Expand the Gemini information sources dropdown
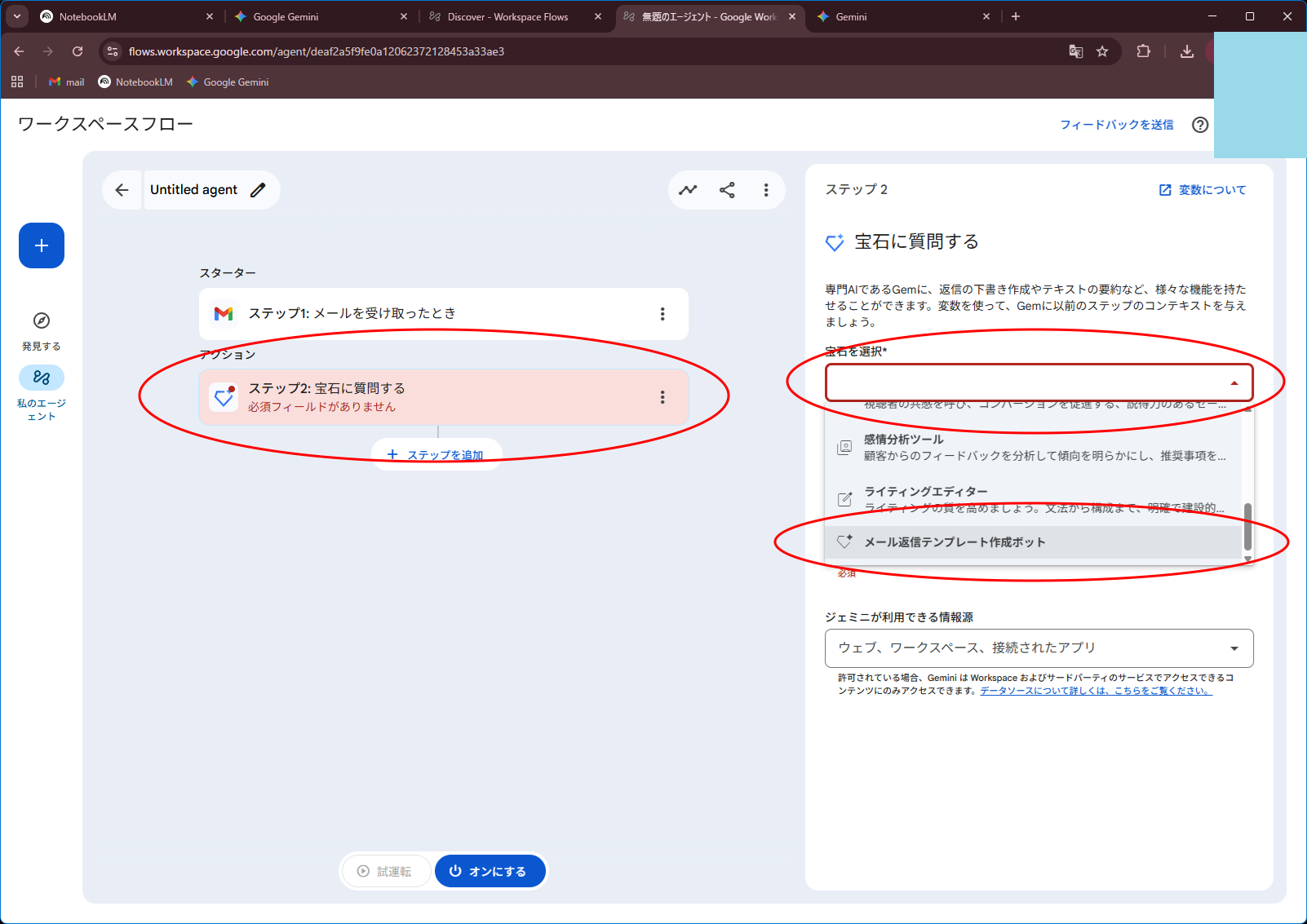Screen dimensions: 1307x924 (x=1234, y=648)
